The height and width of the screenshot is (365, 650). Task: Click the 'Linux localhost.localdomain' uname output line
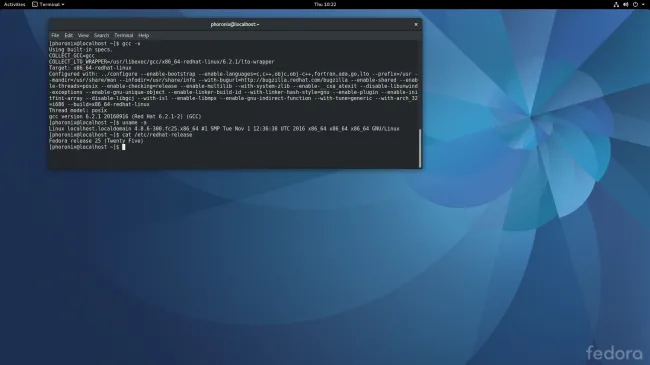pyautogui.click(x=224, y=129)
